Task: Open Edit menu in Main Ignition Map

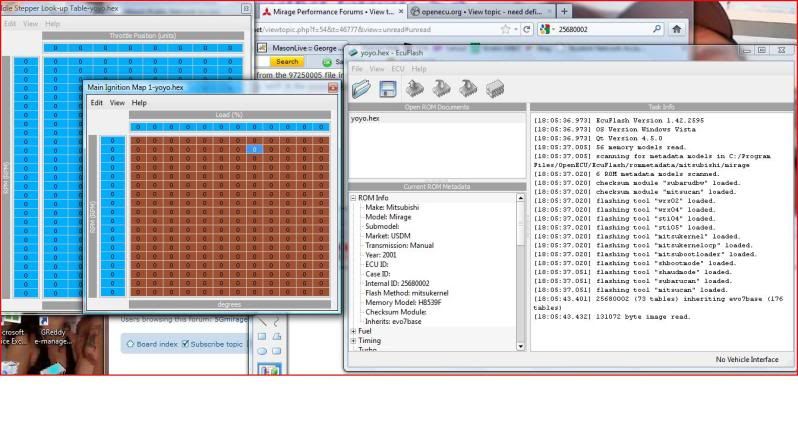Action: 97,103
